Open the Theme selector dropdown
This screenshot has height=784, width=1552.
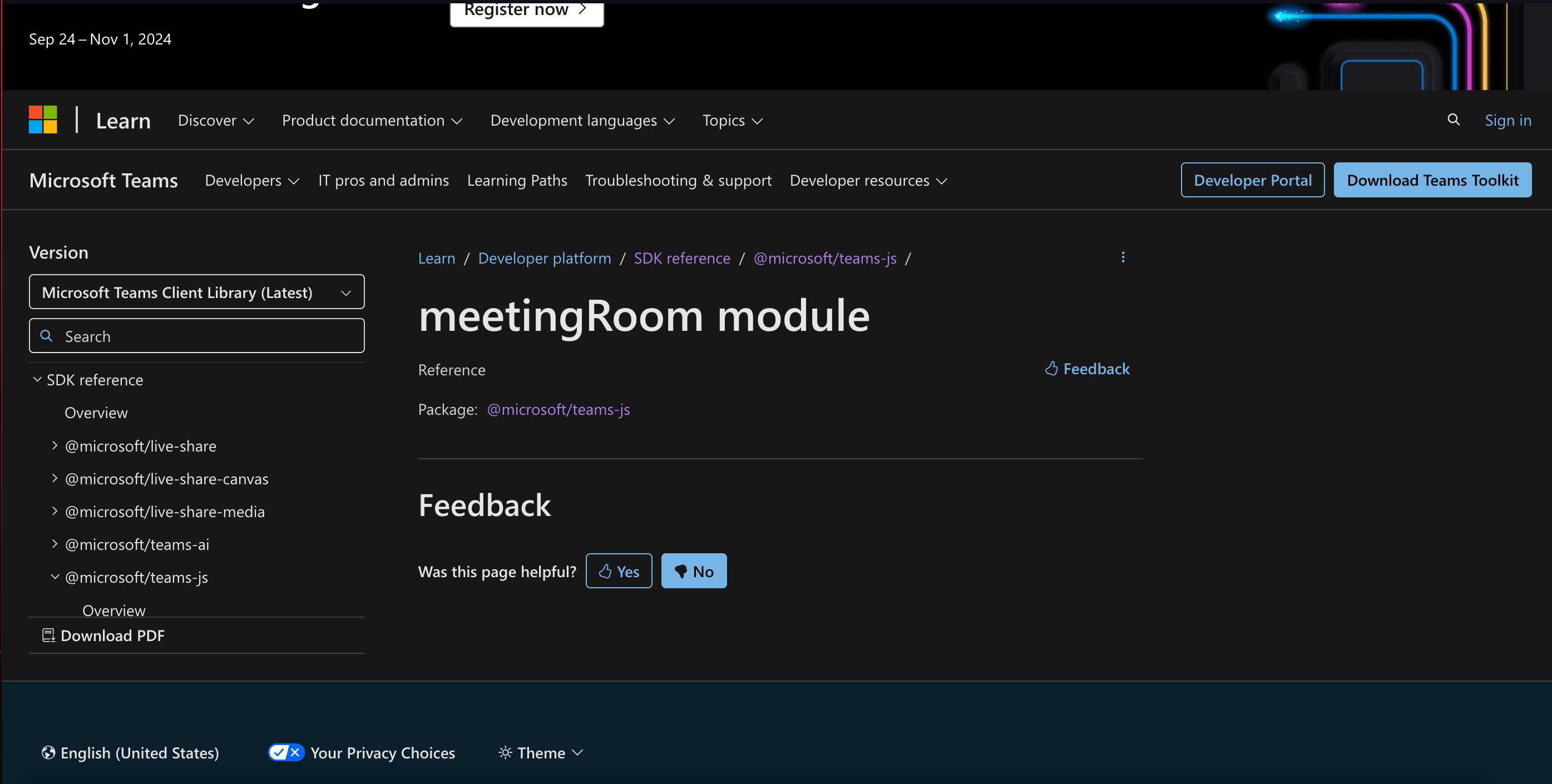click(x=541, y=752)
